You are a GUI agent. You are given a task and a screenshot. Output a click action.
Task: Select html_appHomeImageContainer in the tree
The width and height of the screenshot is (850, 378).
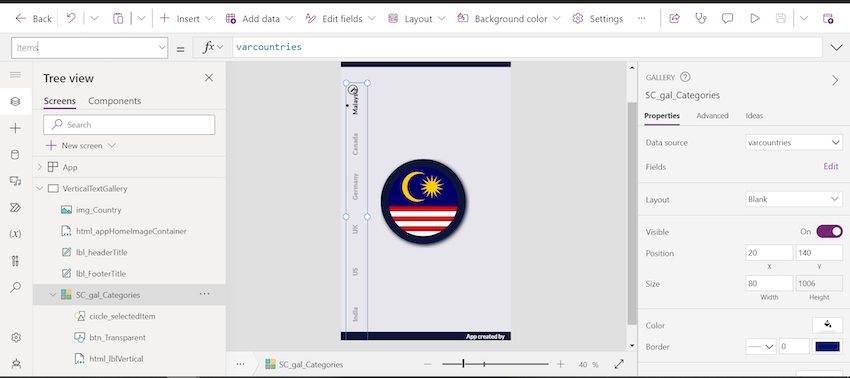pos(131,231)
